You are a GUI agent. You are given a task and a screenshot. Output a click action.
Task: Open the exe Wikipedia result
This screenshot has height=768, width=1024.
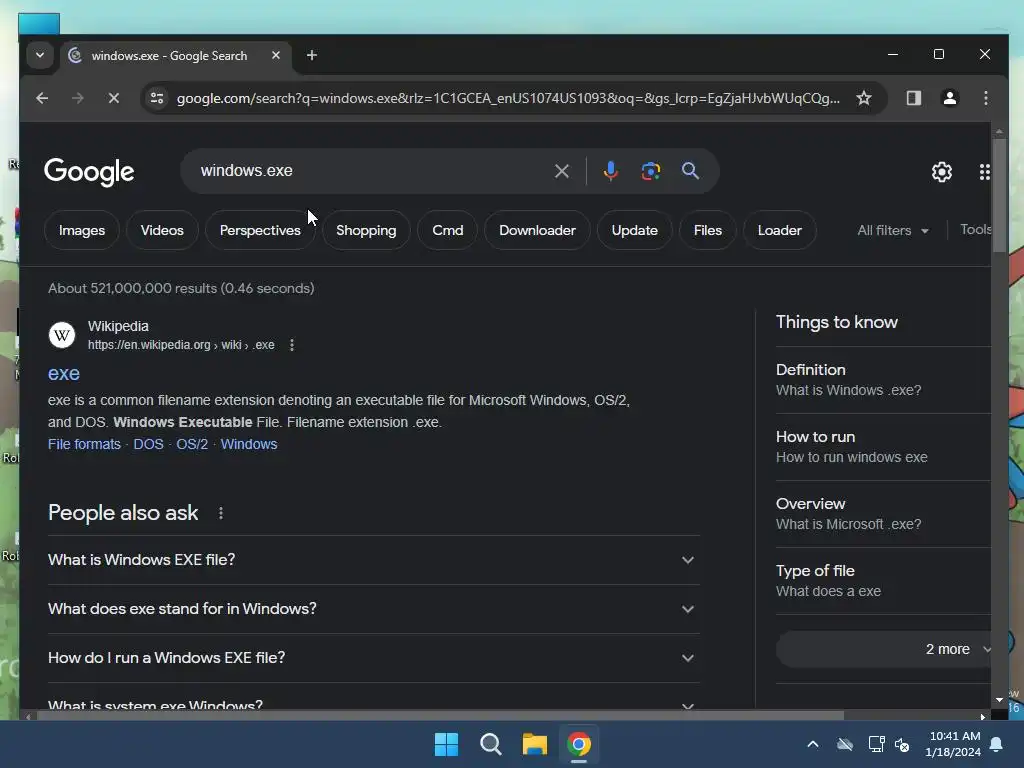[64, 373]
